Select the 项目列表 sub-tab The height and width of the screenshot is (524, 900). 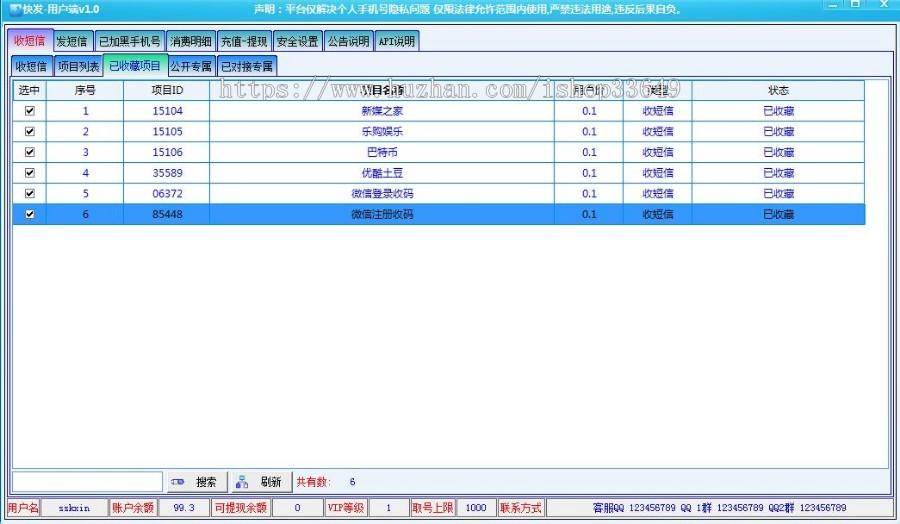pyautogui.click(x=77, y=67)
